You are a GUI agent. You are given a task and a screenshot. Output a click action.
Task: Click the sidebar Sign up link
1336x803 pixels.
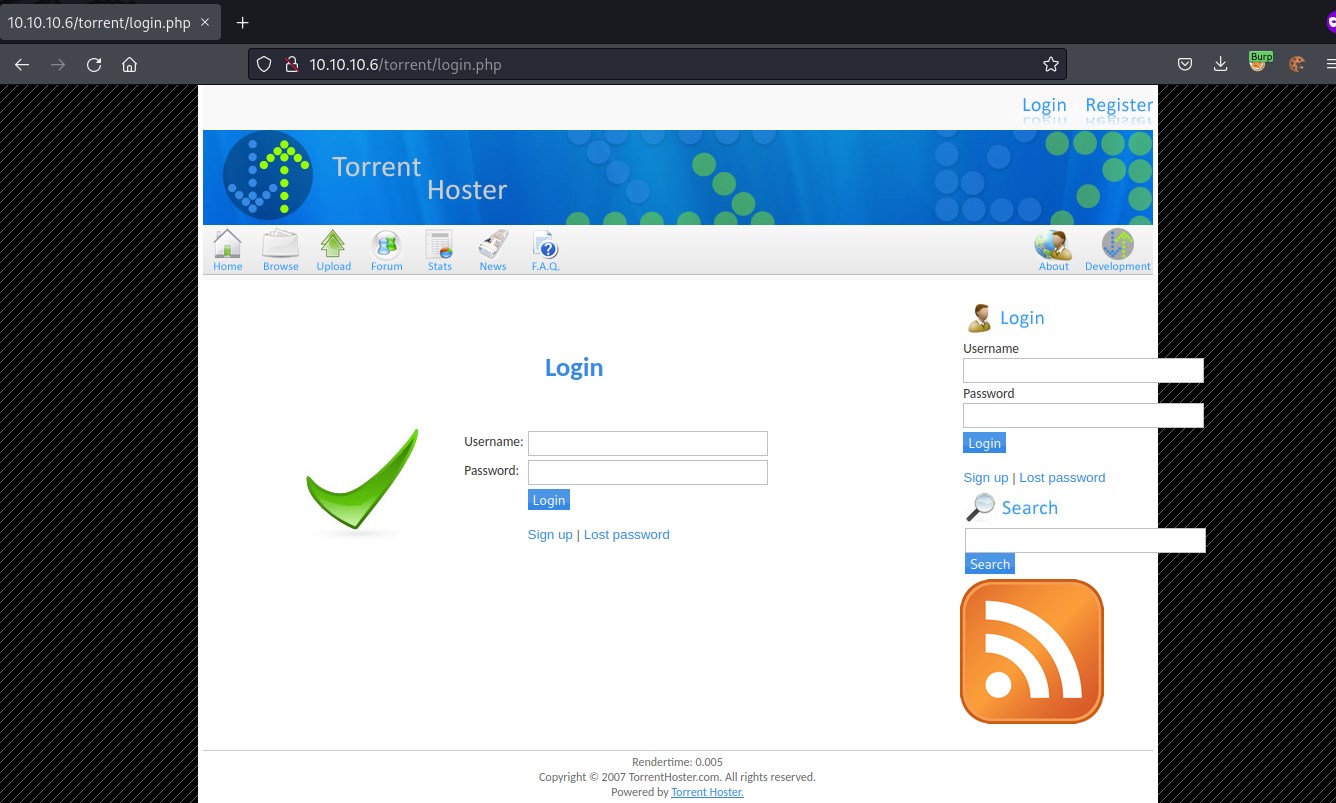985,477
